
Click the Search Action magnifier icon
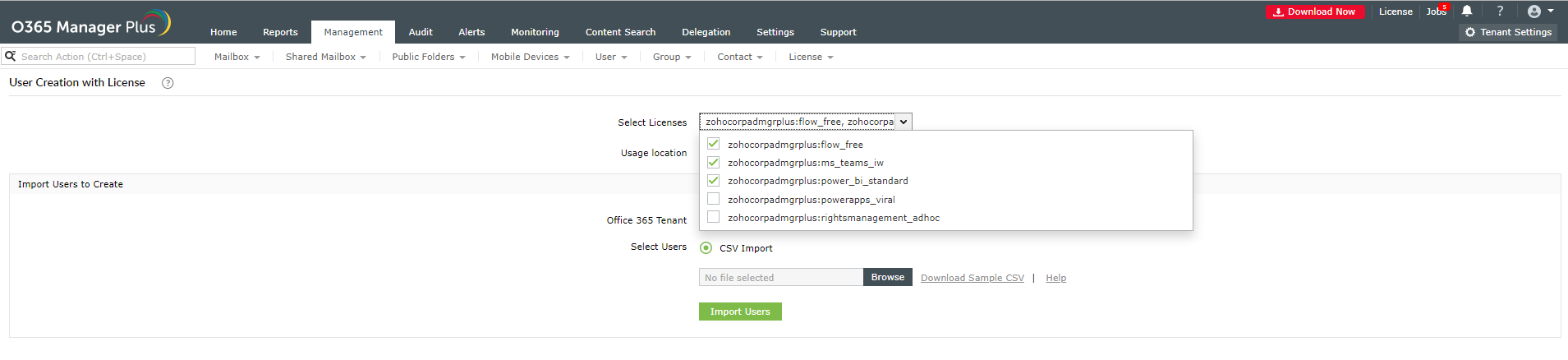(x=10, y=56)
